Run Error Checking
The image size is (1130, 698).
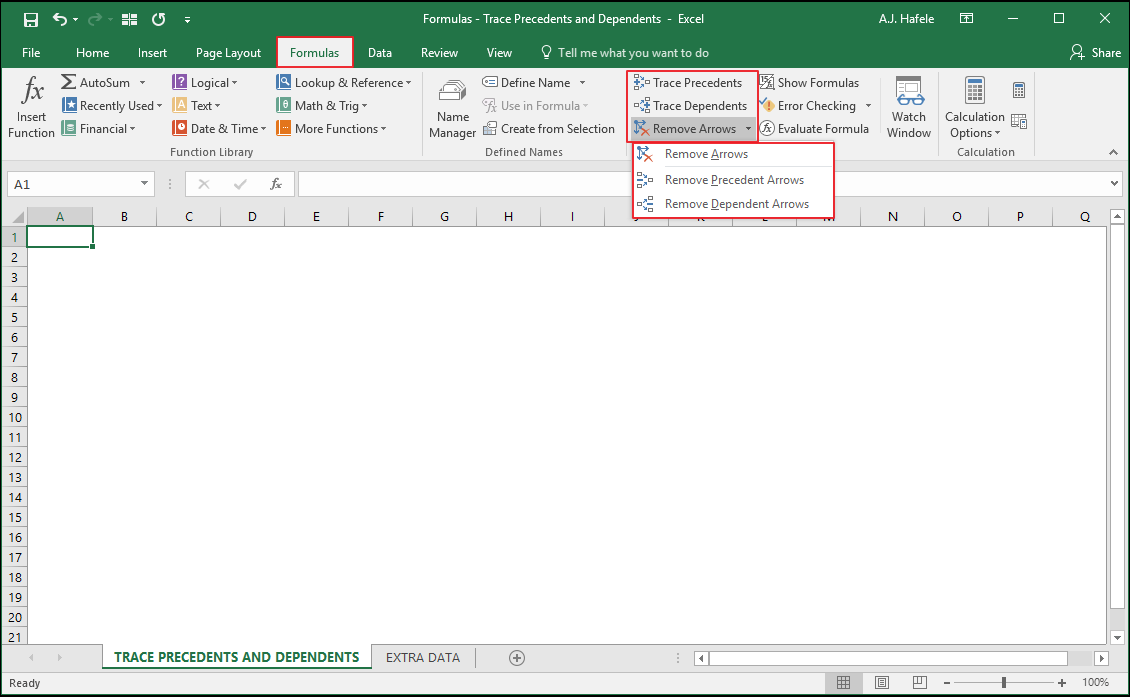pos(808,105)
